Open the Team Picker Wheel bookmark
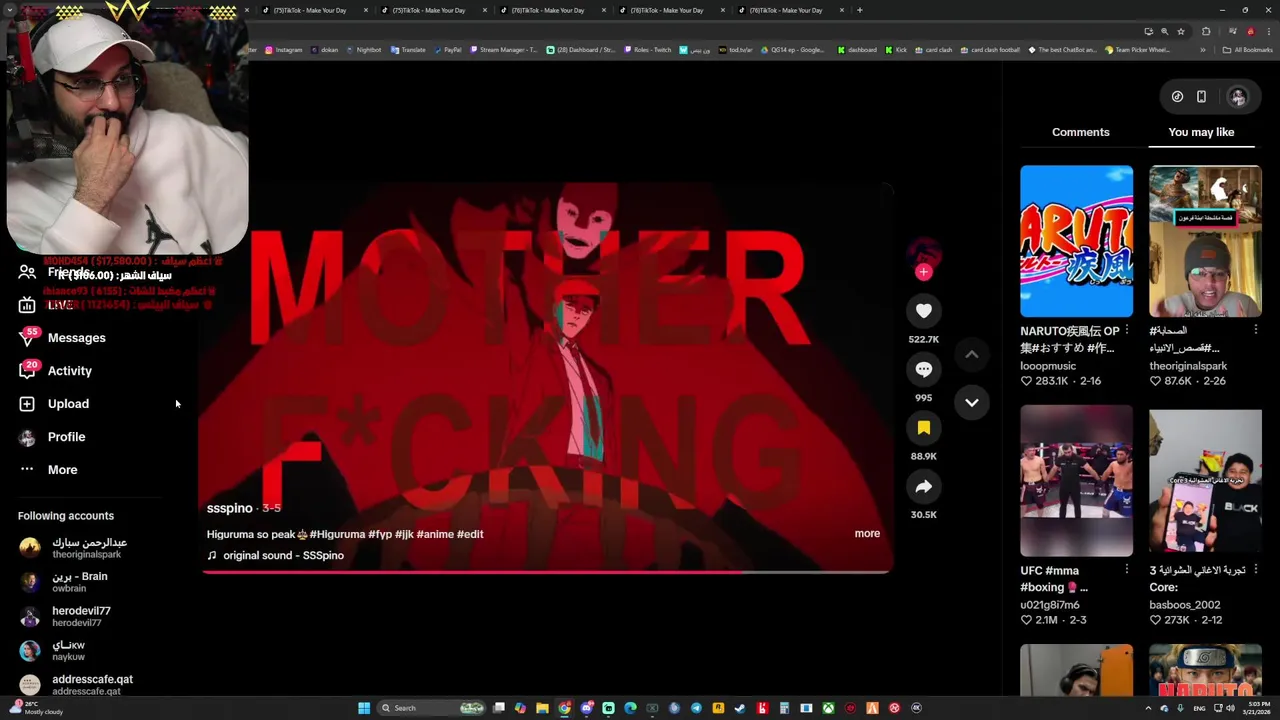The image size is (1280, 720). (x=1137, y=50)
